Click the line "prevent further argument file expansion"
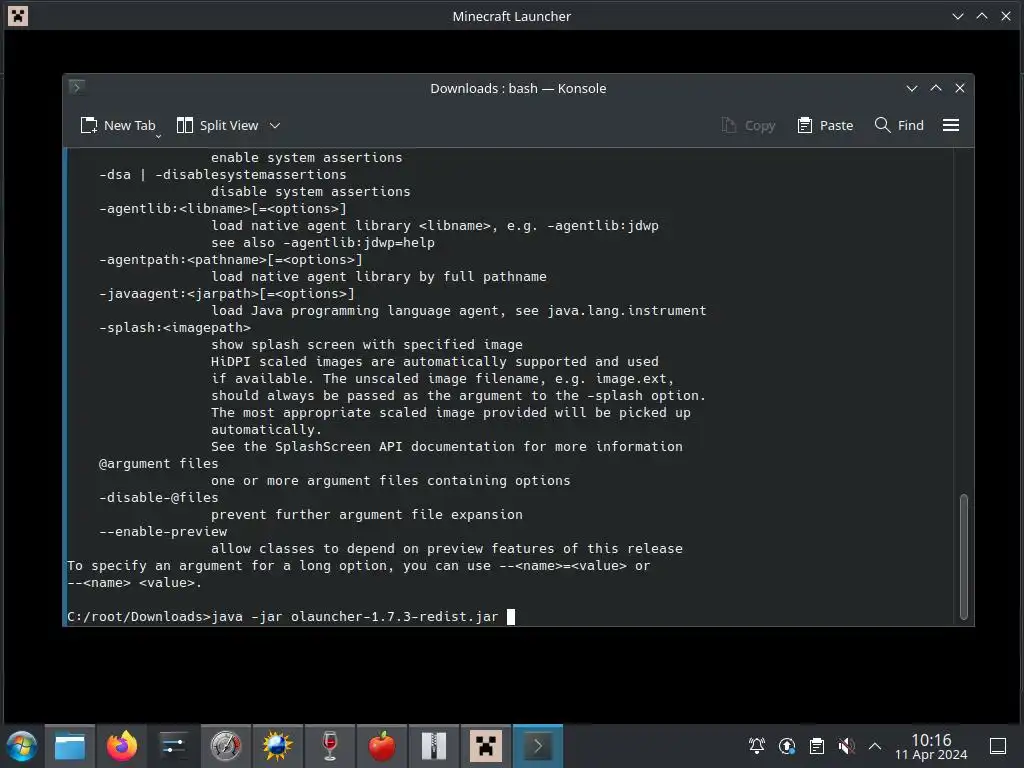Viewport: 1024px width, 768px height. coord(367,515)
